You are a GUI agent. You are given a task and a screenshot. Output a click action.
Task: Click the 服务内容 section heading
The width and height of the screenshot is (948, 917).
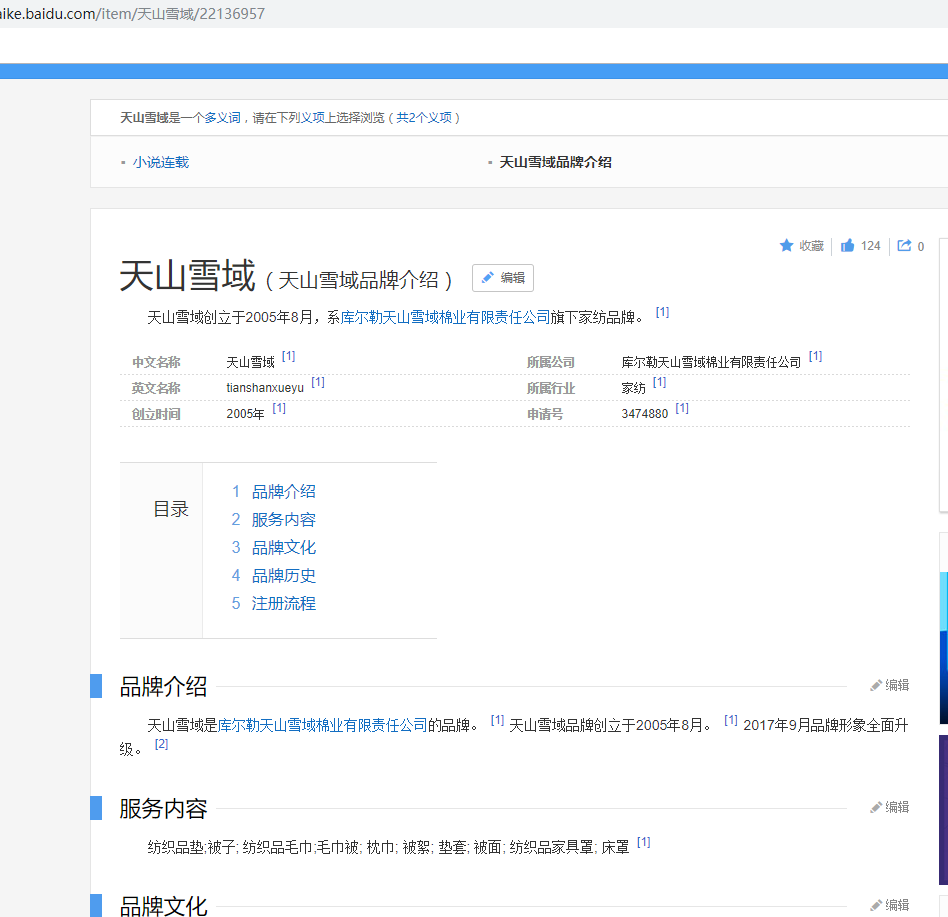[163, 809]
